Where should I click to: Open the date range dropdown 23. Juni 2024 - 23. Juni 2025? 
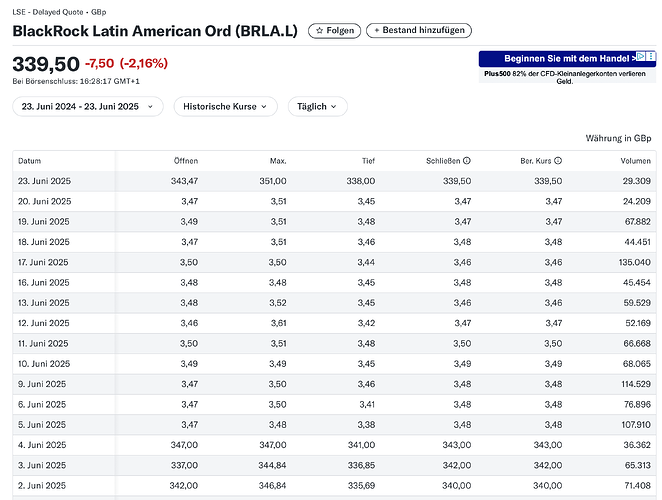tap(88, 106)
